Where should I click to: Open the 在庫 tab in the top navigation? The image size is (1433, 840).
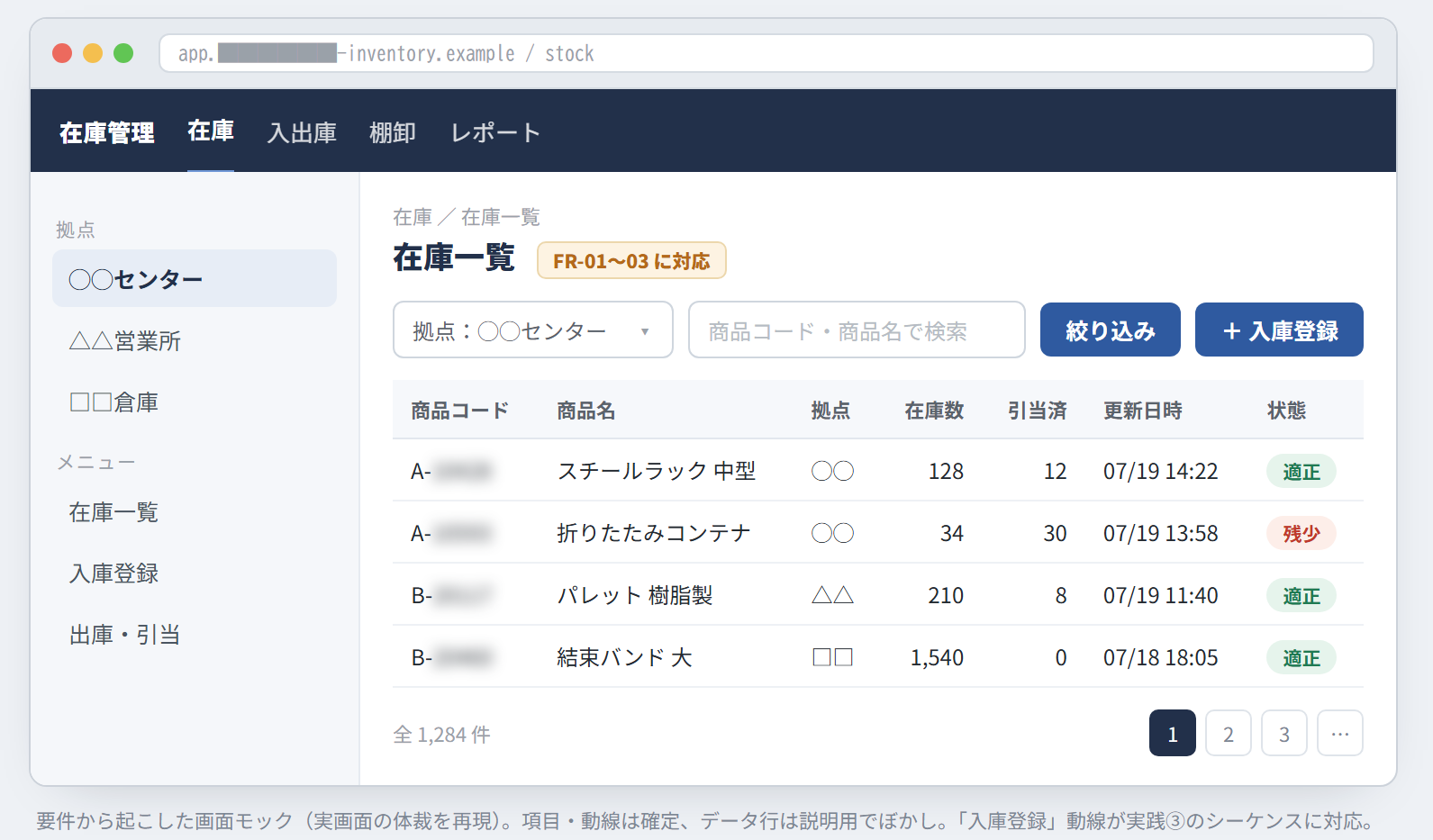[x=211, y=131]
